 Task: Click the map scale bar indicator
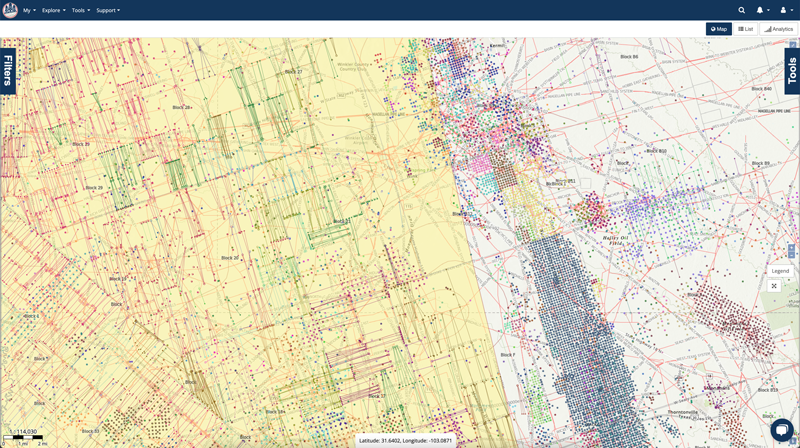point(25,436)
